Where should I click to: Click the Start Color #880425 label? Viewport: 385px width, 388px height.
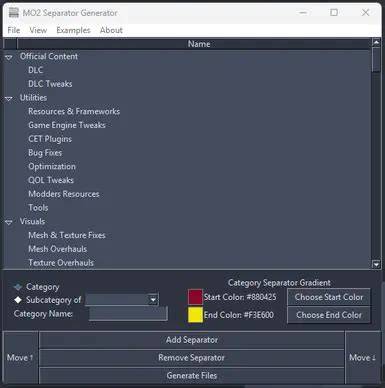(x=240, y=297)
